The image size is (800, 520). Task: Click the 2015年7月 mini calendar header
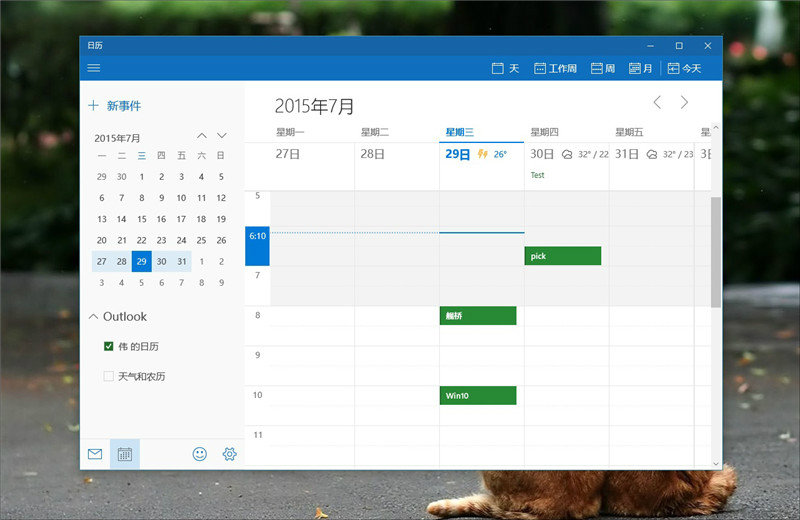tap(117, 138)
